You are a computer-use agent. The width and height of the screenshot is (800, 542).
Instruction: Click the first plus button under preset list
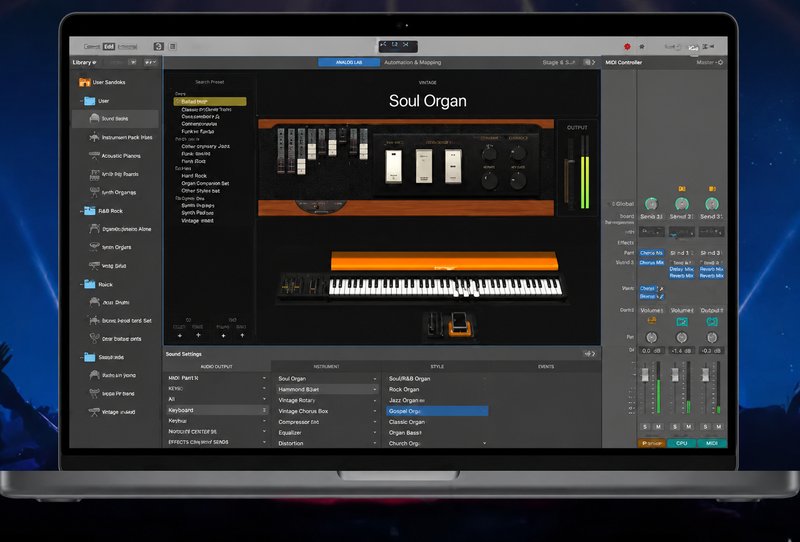[x=180, y=335]
